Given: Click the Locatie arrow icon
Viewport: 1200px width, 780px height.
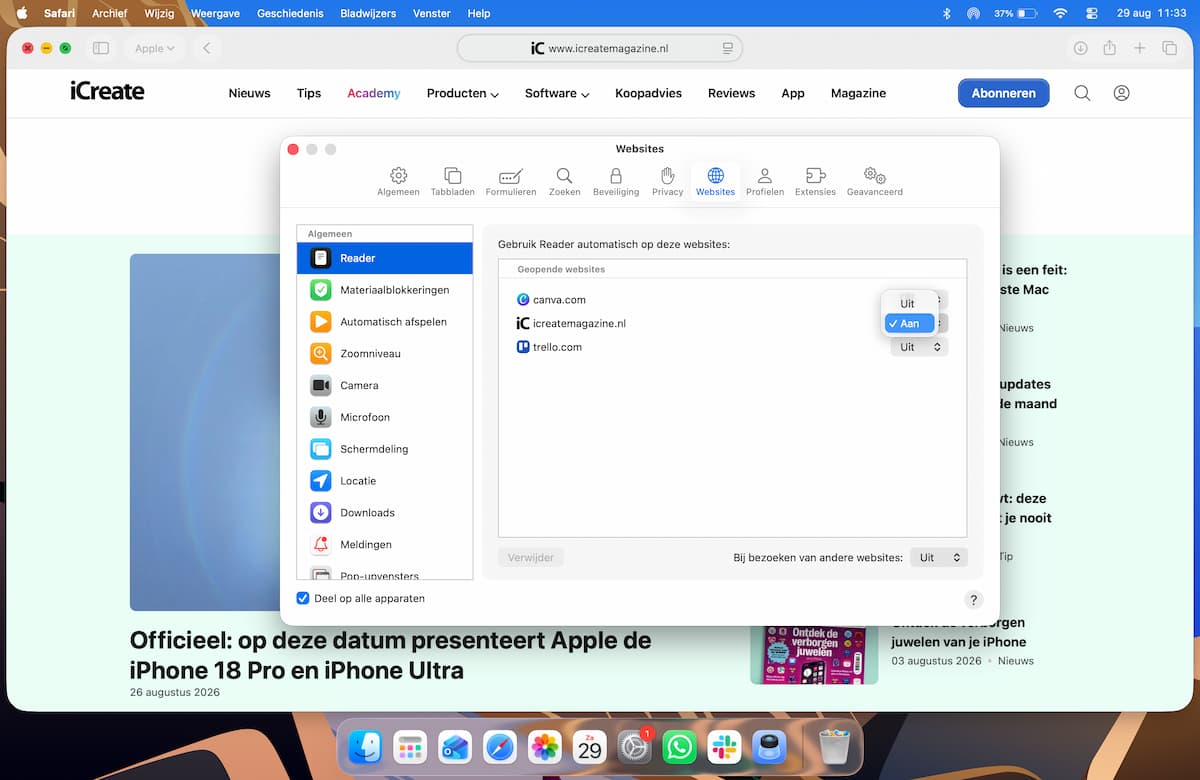Looking at the screenshot, I should pos(320,481).
